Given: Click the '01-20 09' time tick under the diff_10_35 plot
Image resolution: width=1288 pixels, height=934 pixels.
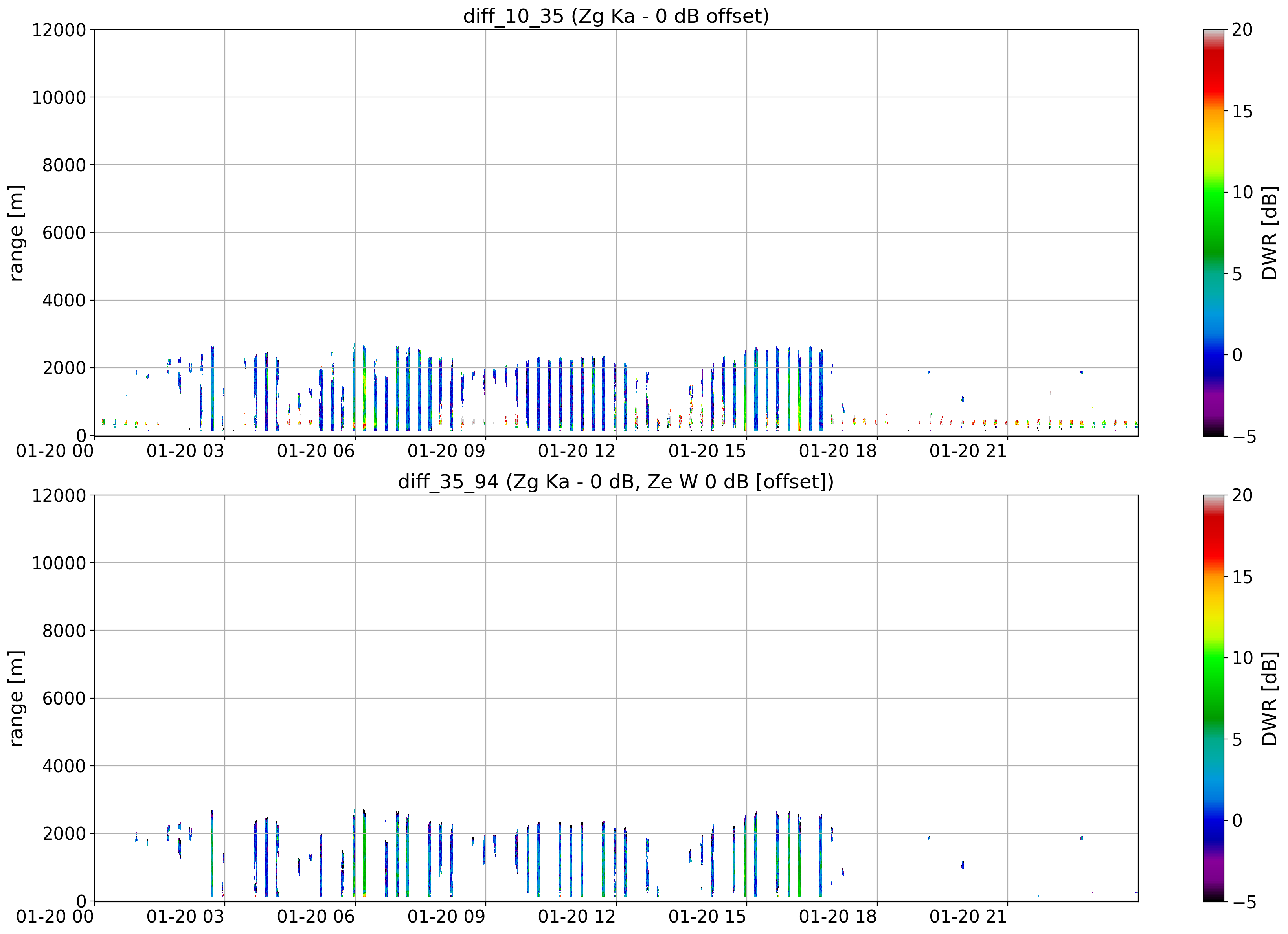Looking at the screenshot, I should click(x=446, y=451).
